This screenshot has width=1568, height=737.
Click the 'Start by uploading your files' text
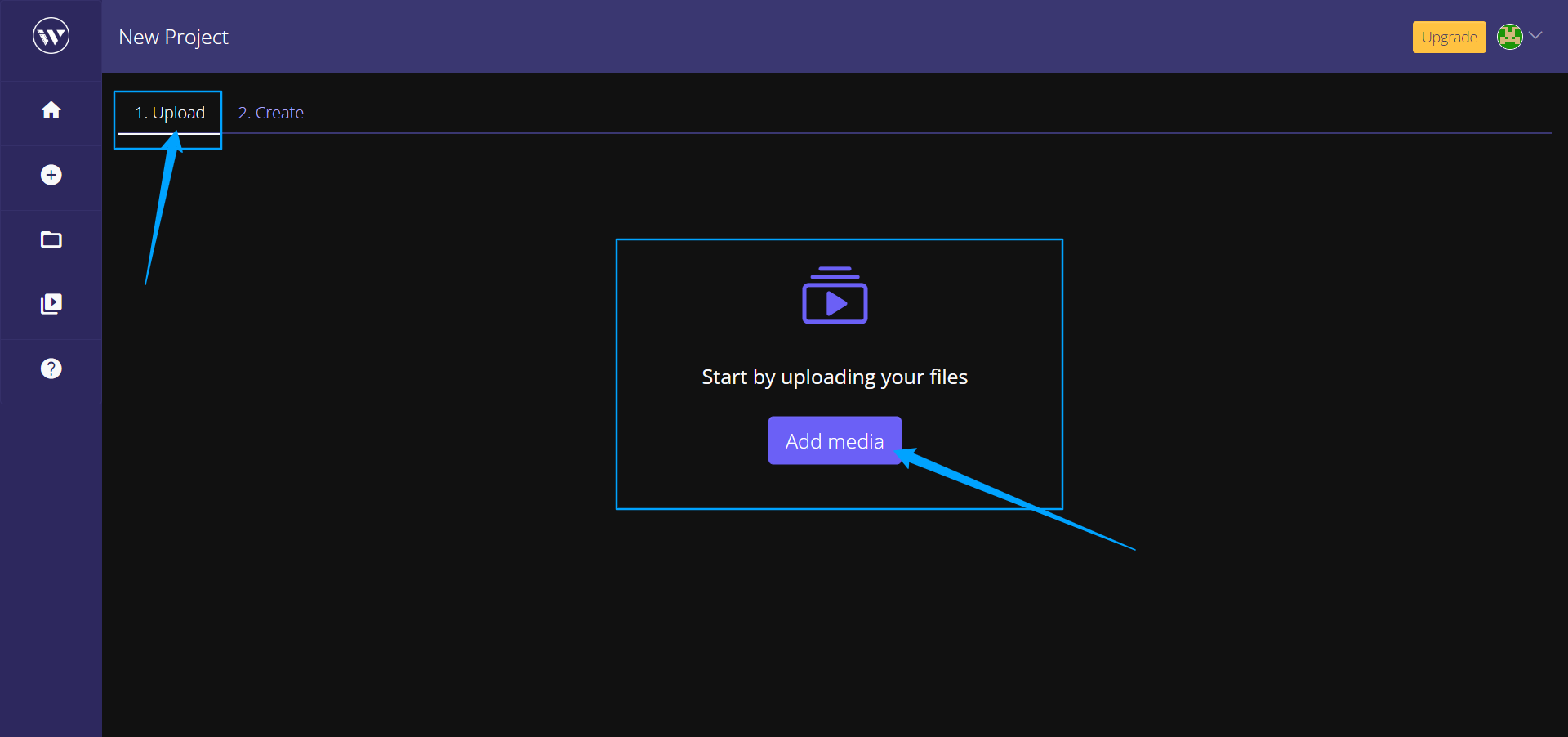834,377
